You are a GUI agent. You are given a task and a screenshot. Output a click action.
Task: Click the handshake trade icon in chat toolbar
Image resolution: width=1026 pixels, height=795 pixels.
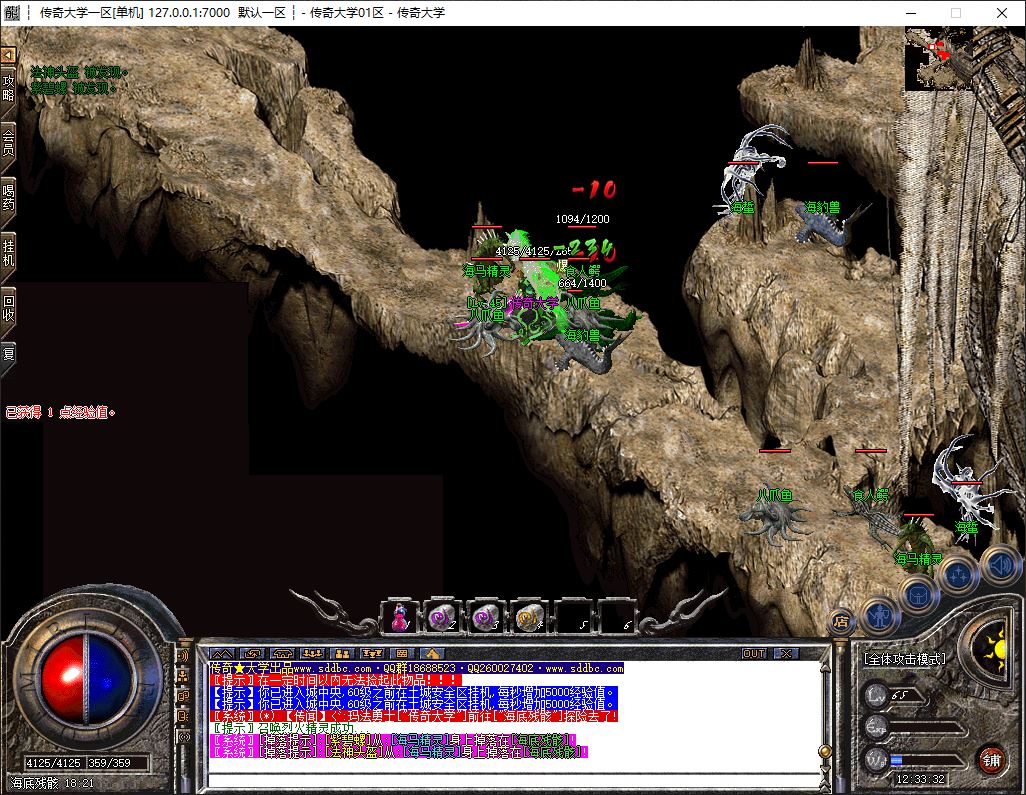pos(252,653)
